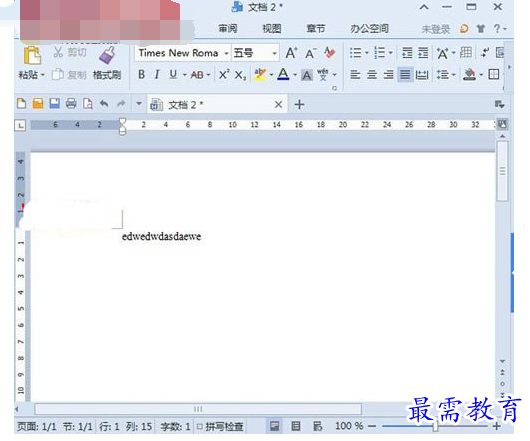530x441 pixels.
Task: Clear formatting with the eraser icon
Action: click(x=329, y=53)
